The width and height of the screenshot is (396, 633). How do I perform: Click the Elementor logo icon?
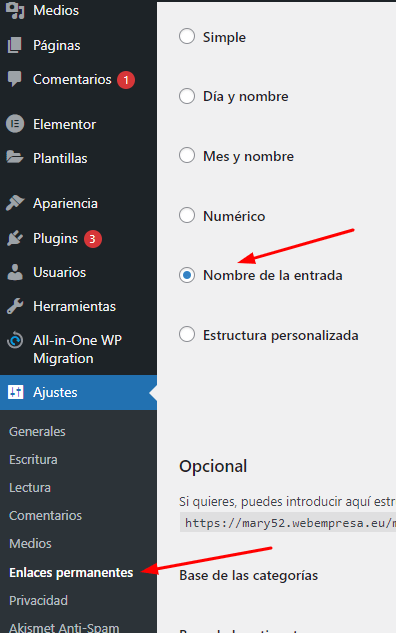(15, 124)
